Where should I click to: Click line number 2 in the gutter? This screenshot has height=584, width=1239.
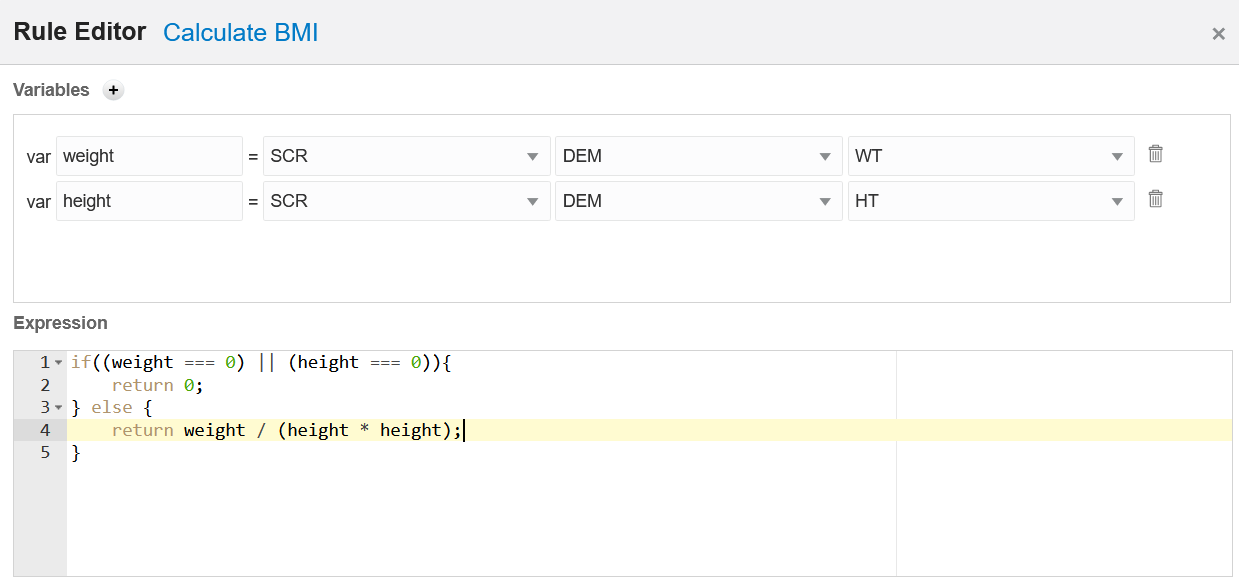click(45, 385)
